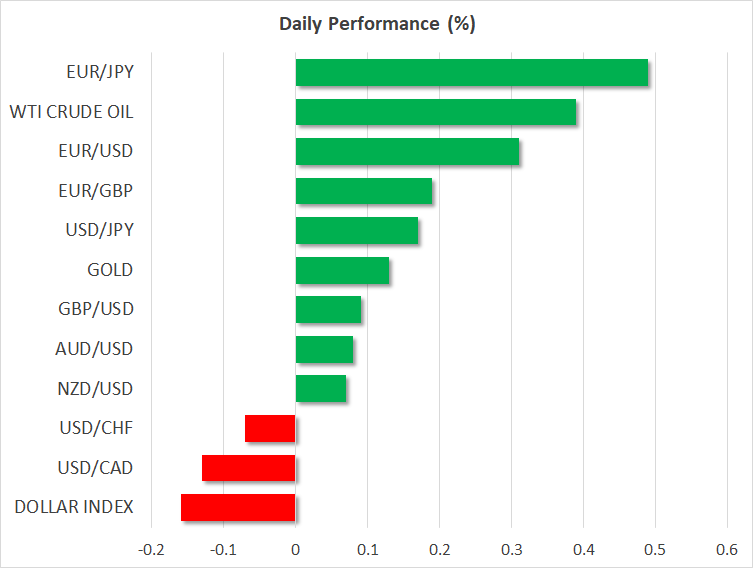The height and width of the screenshot is (568, 753).
Task: Click the GOLD category label
Action: click(110, 270)
